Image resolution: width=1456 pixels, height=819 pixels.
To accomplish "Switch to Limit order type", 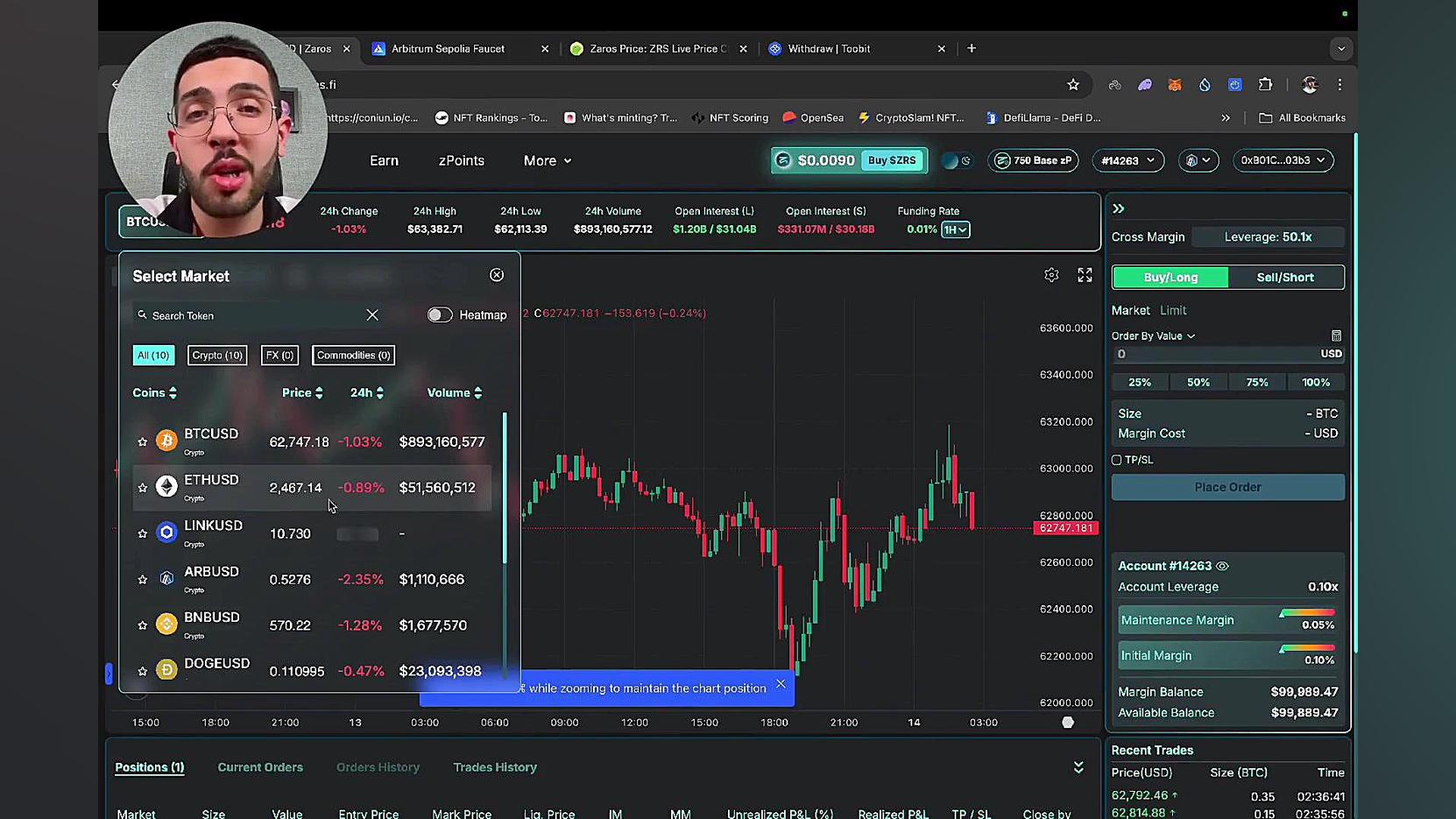I will pos(1173,311).
